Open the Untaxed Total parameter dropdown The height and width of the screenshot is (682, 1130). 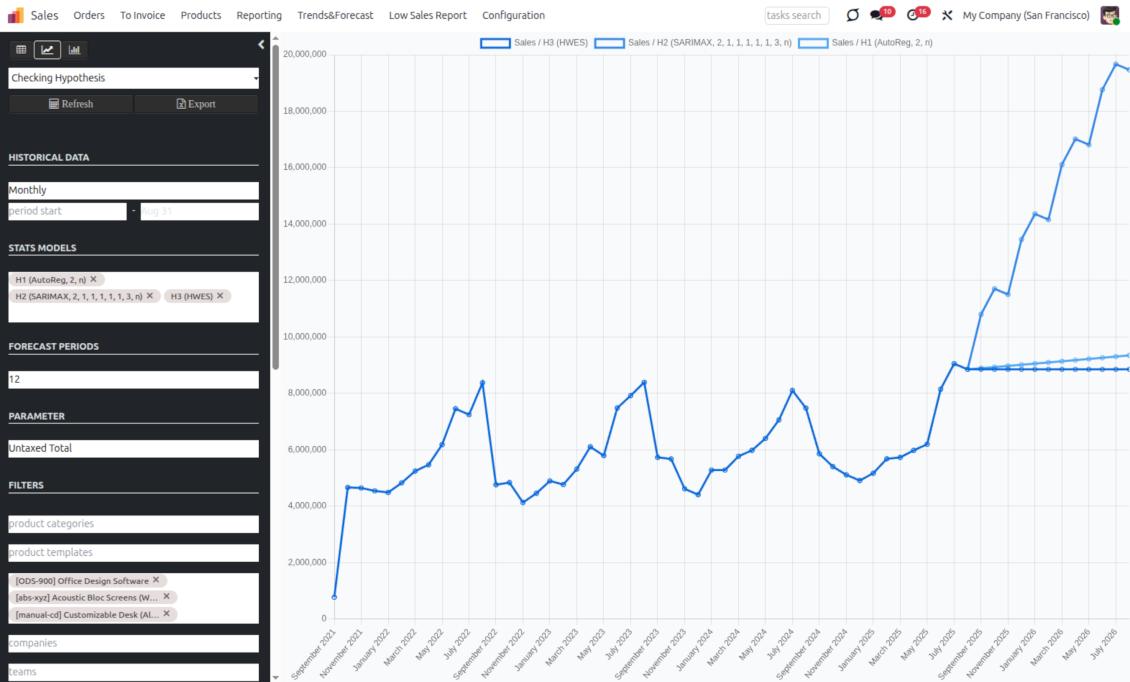coord(133,448)
